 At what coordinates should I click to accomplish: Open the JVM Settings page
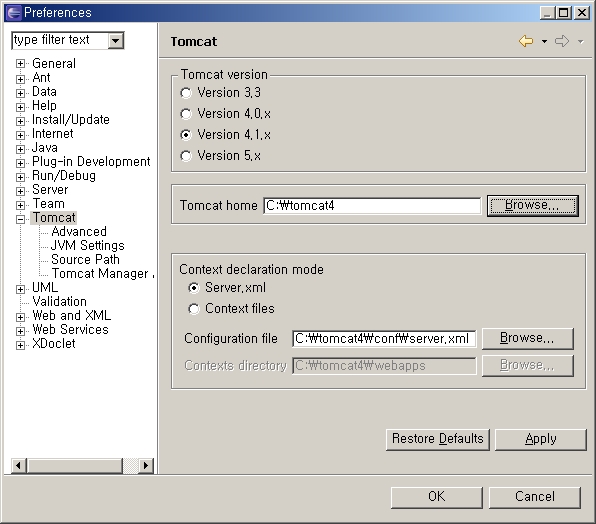pos(87,245)
